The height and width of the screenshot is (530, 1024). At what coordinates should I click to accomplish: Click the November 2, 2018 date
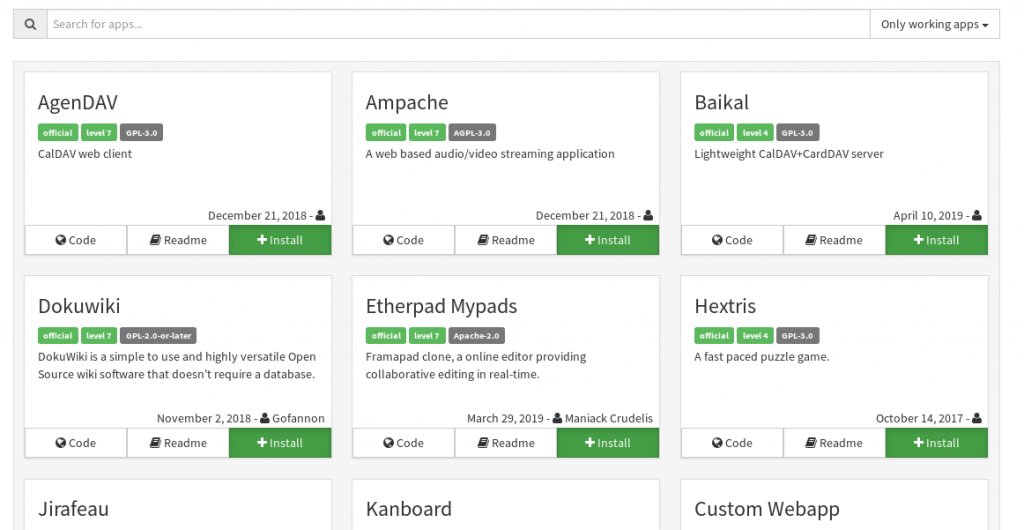204,418
